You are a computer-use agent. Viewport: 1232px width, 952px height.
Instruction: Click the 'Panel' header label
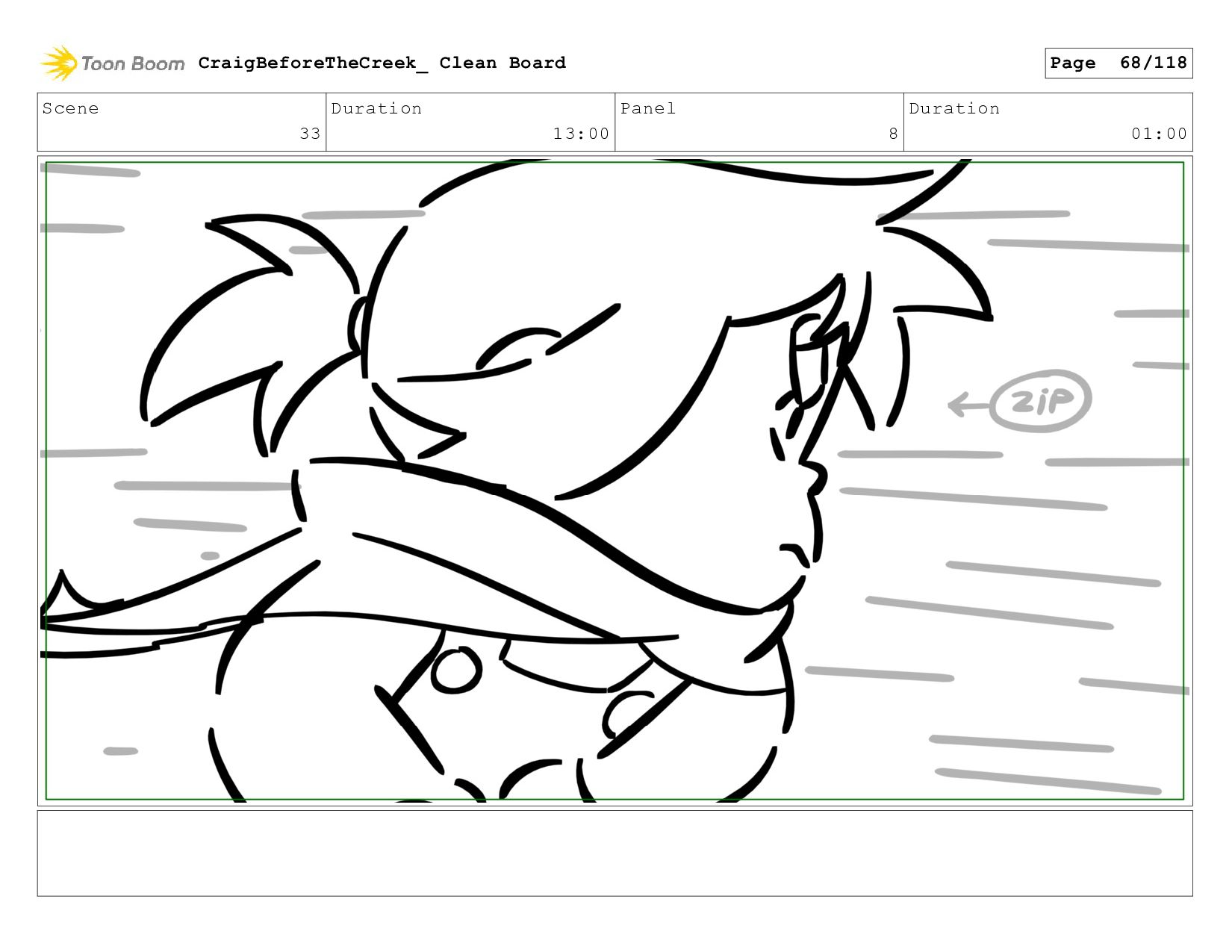point(648,109)
